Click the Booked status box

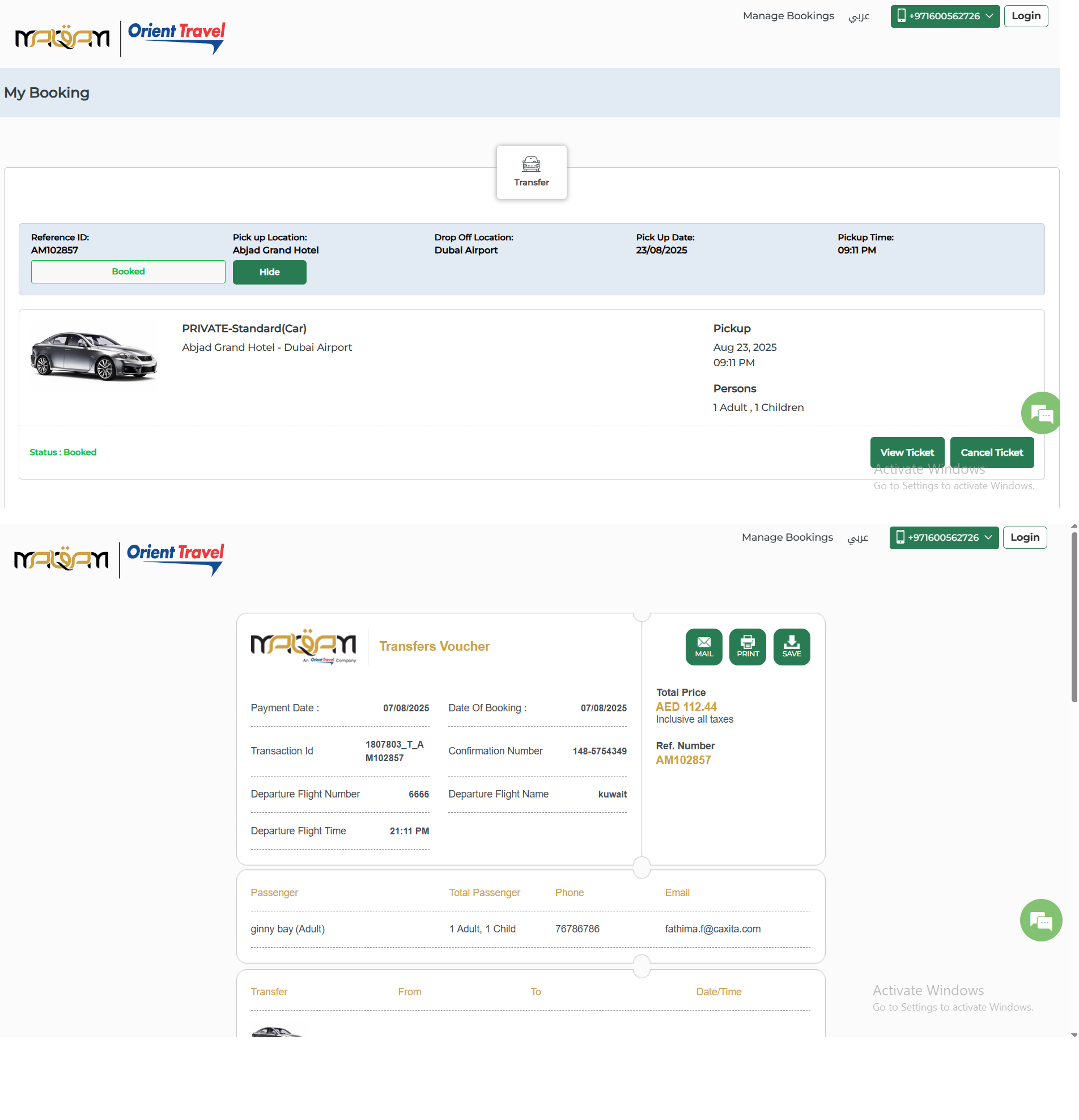(128, 271)
